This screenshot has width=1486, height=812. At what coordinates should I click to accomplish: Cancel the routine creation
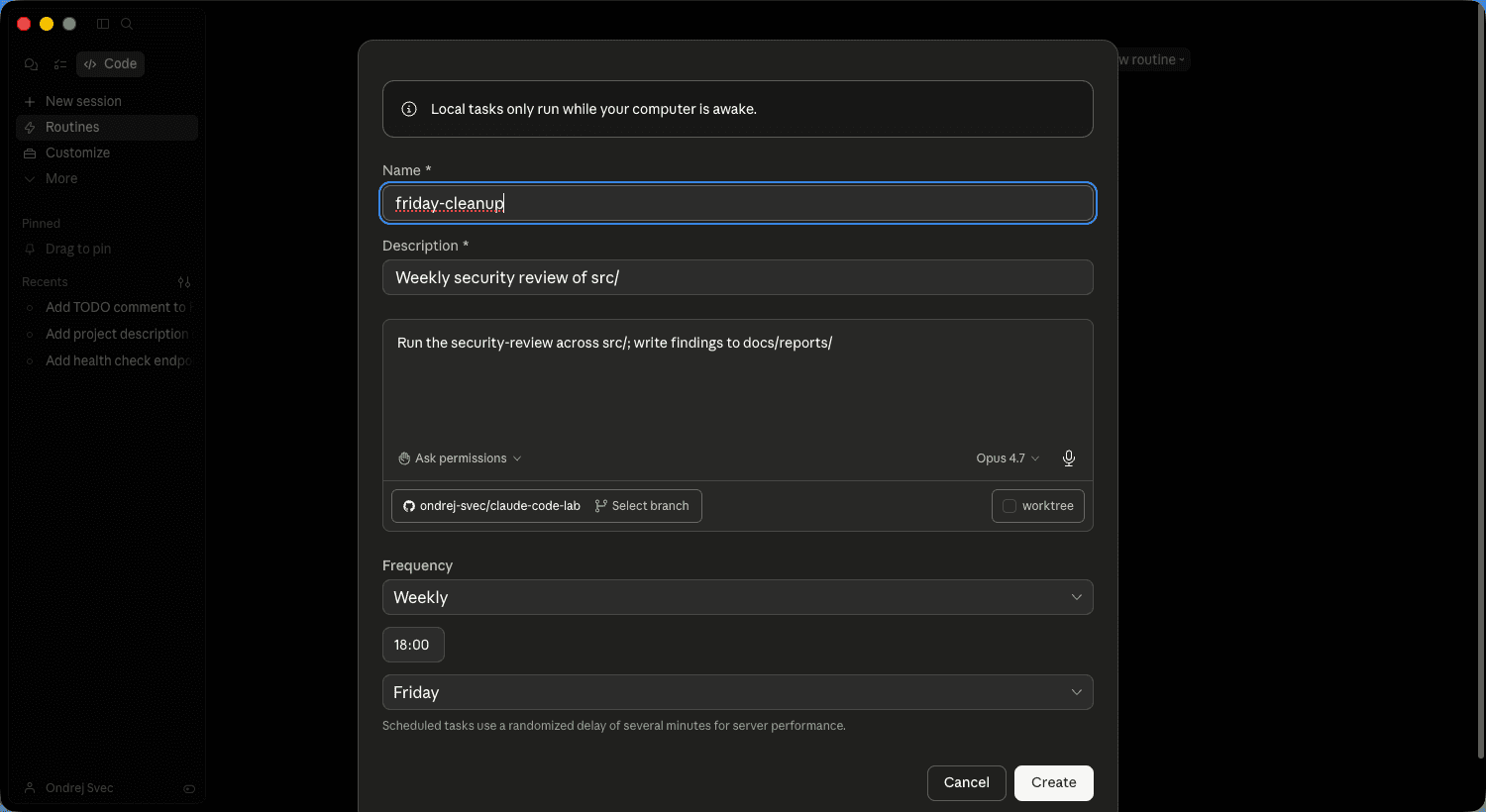click(966, 782)
